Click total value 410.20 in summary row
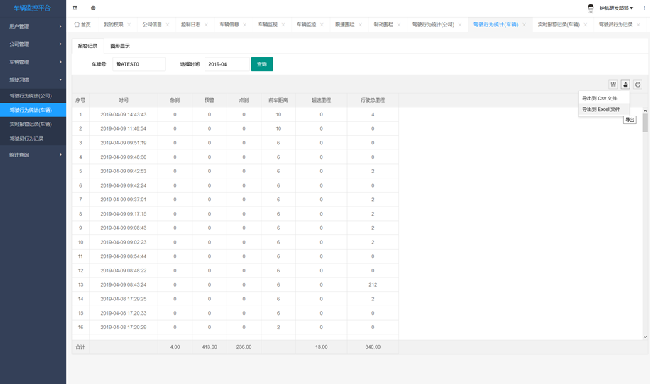This screenshot has width=650, height=384. point(209,347)
